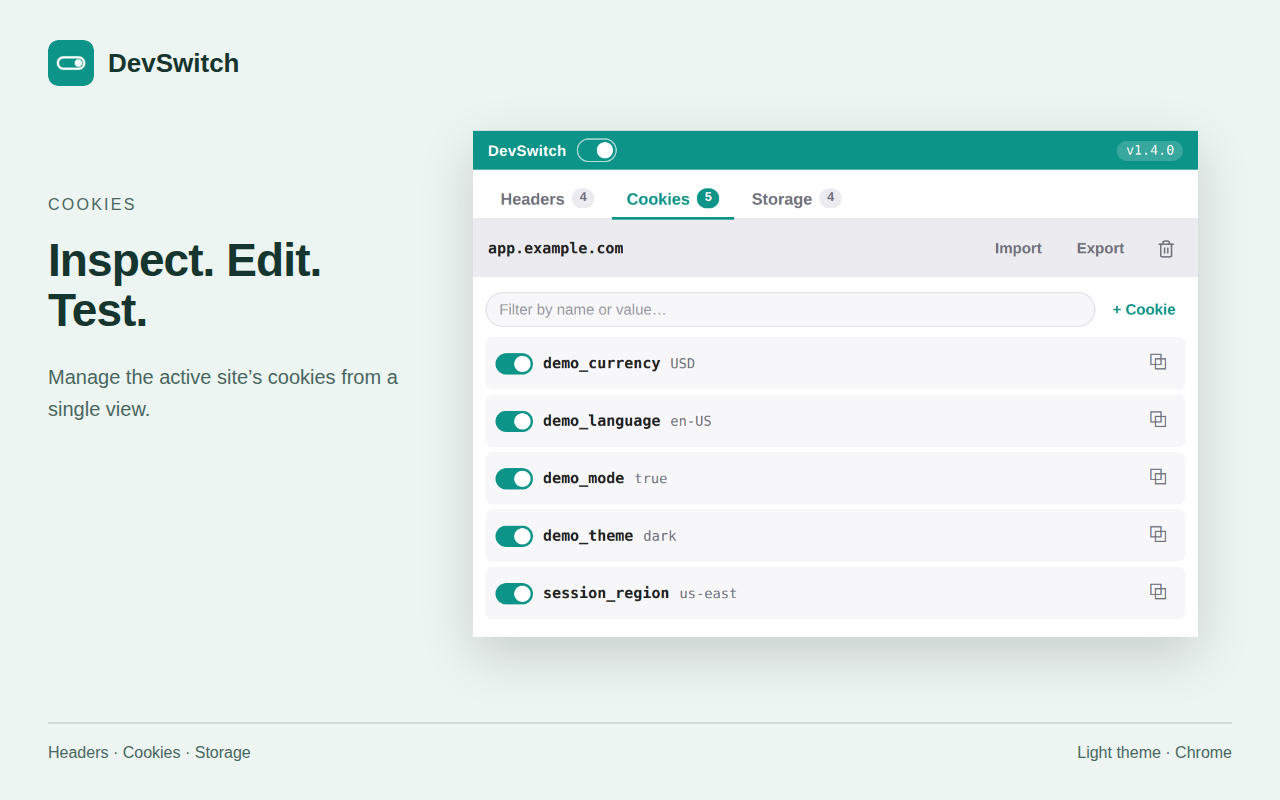This screenshot has height=800, width=1280.
Task: Click the 'Light theme · Chrome' footer text
Action: (1154, 752)
